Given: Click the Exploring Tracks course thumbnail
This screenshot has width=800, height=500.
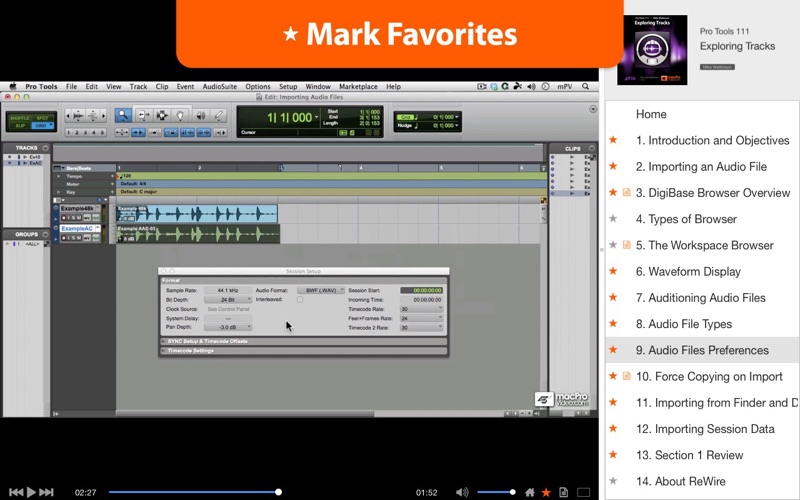Looking at the screenshot, I should tap(652, 50).
